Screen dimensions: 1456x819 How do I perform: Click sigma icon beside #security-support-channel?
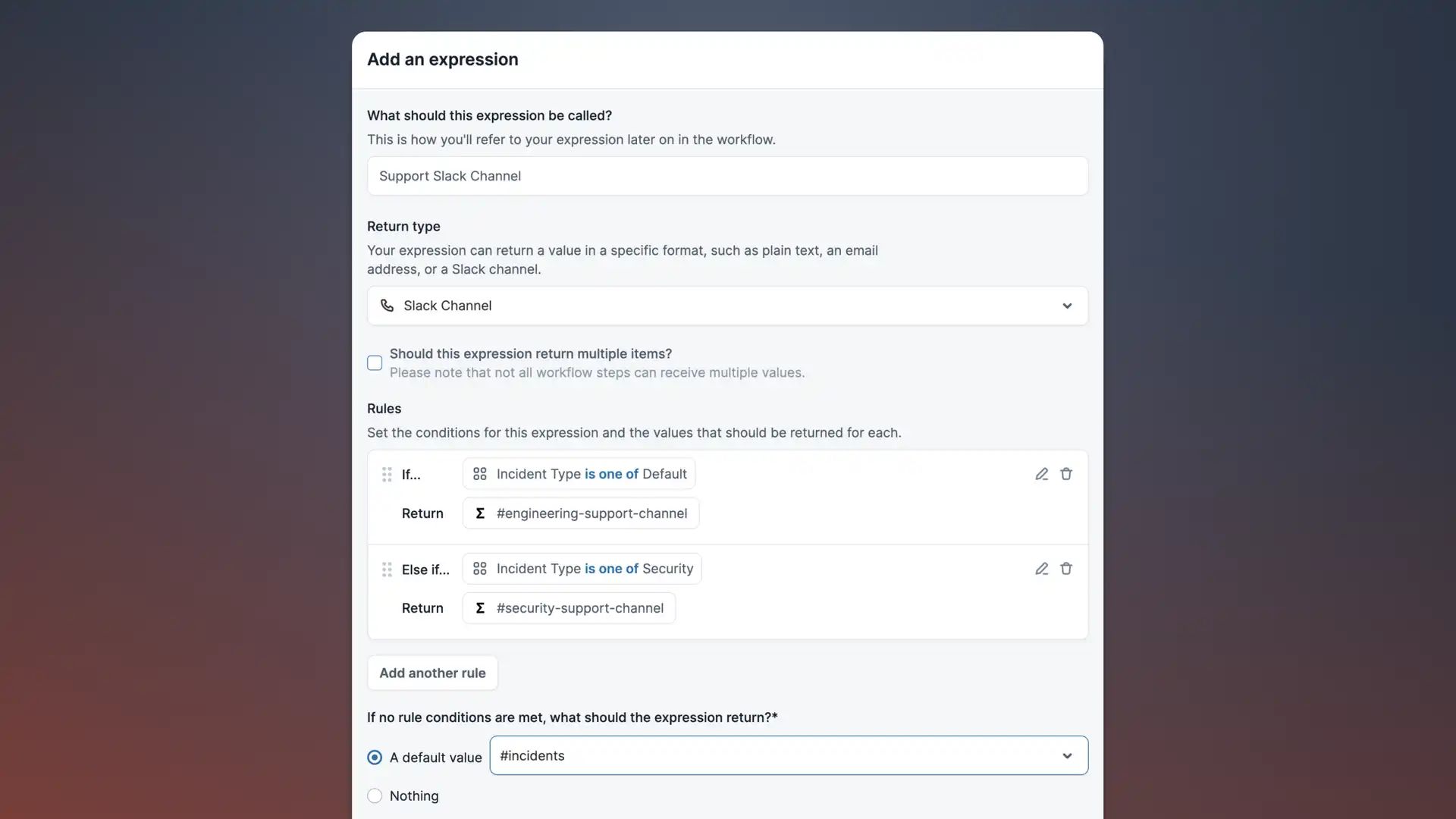[480, 608]
